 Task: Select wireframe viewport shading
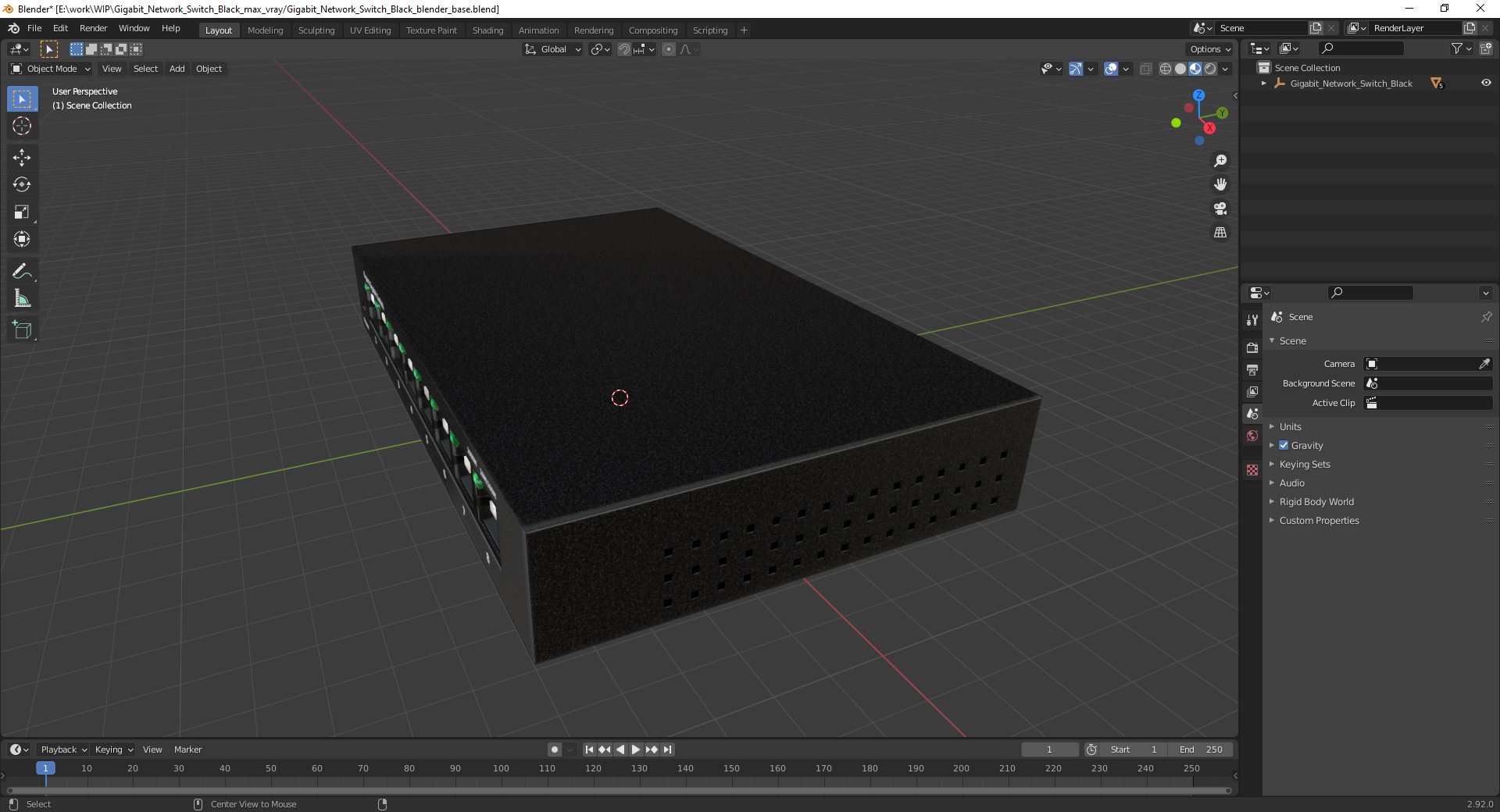coord(1166,69)
